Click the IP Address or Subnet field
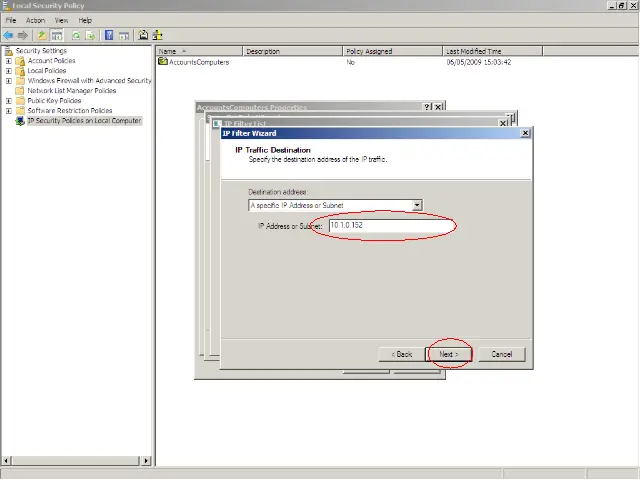This screenshot has width=640, height=480. [386, 226]
